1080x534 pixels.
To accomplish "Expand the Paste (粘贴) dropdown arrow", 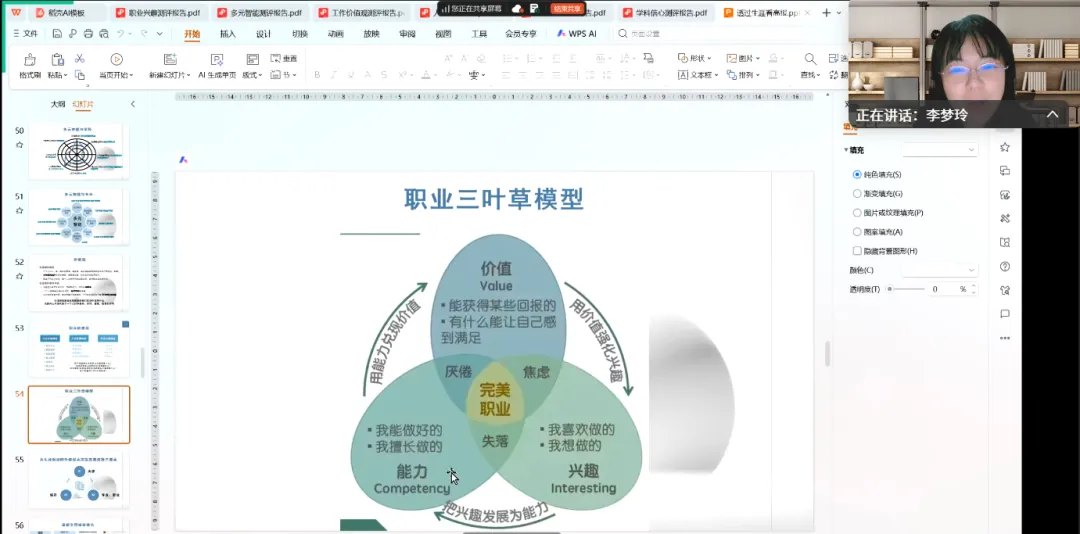I will 65,75.
